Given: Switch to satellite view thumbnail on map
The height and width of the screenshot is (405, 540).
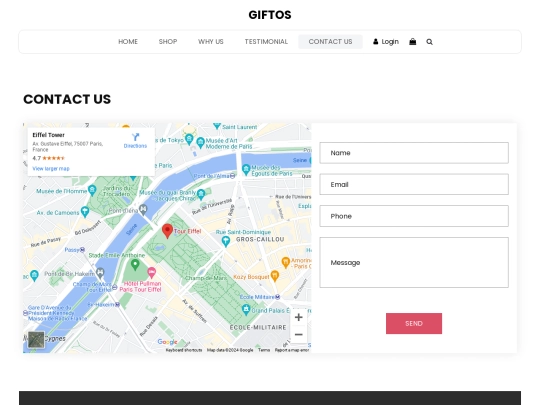Looking at the screenshot, I should point(36,340).
